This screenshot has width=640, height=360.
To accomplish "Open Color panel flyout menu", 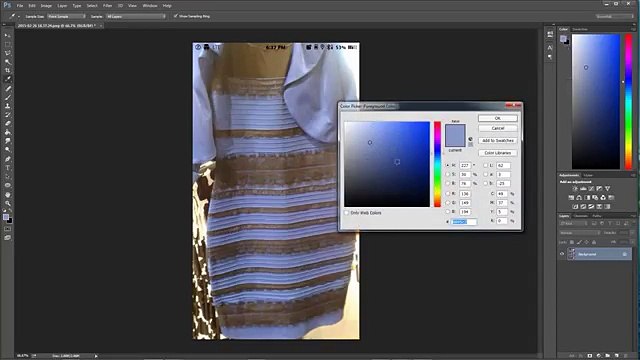I will pos(633,29).
